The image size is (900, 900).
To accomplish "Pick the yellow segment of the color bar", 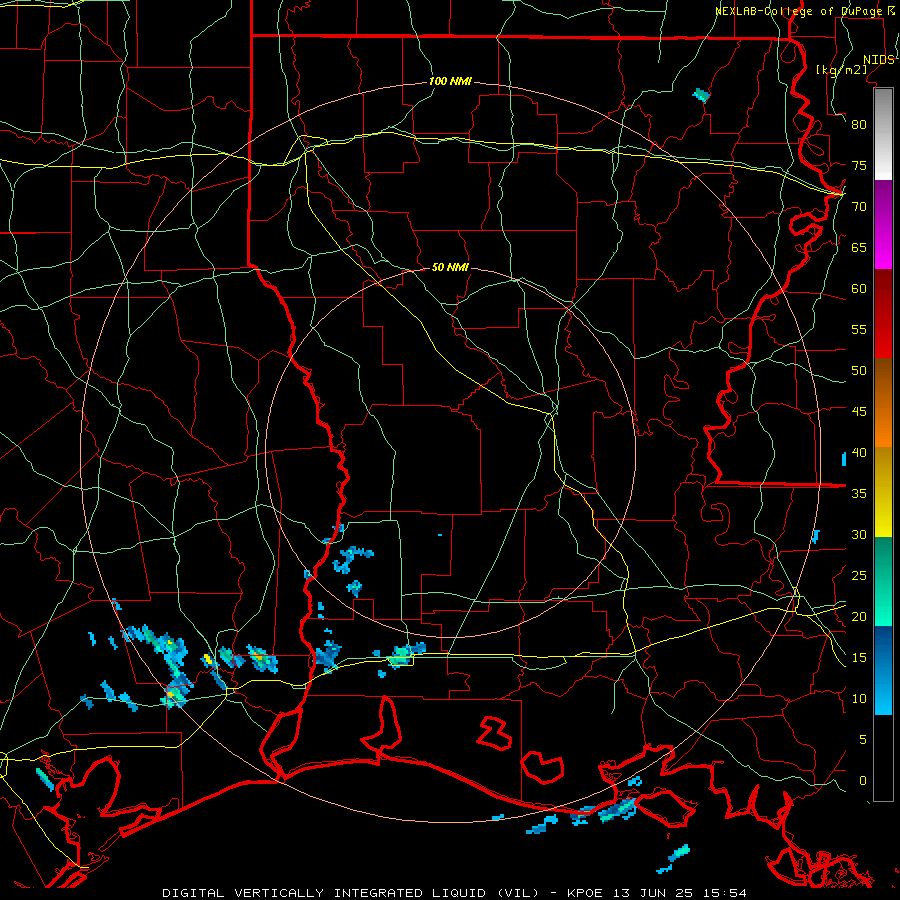I will [x=883, y=492].
